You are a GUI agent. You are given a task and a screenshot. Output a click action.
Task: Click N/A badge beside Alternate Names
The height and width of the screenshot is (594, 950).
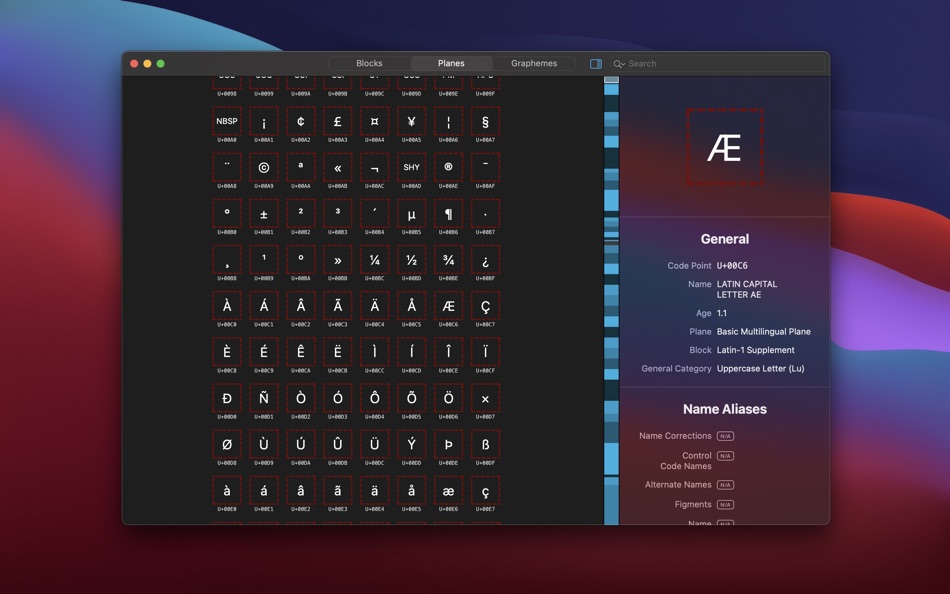pyautogui.click(x=725, y=485)
